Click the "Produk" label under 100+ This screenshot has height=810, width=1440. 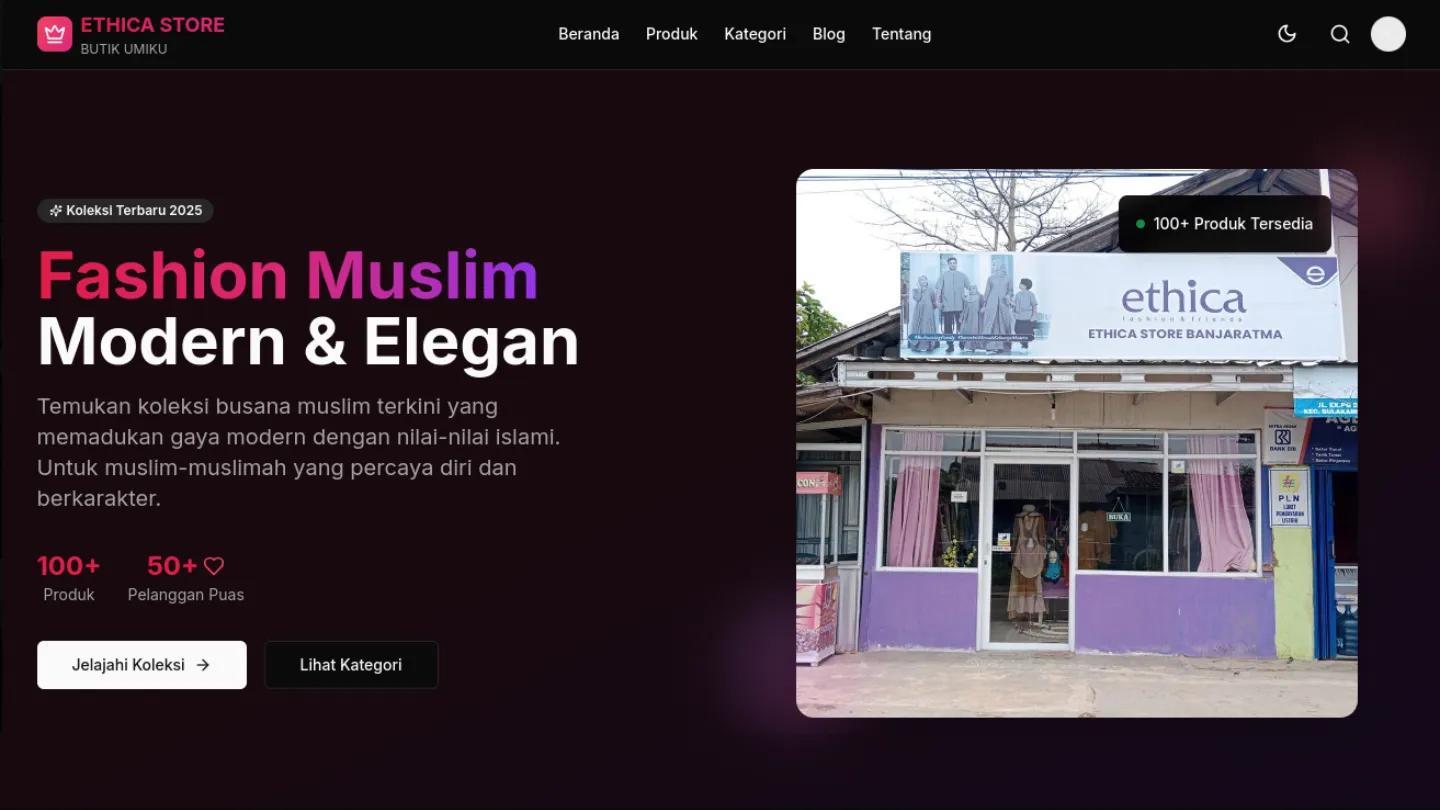[x=69, y=595]
